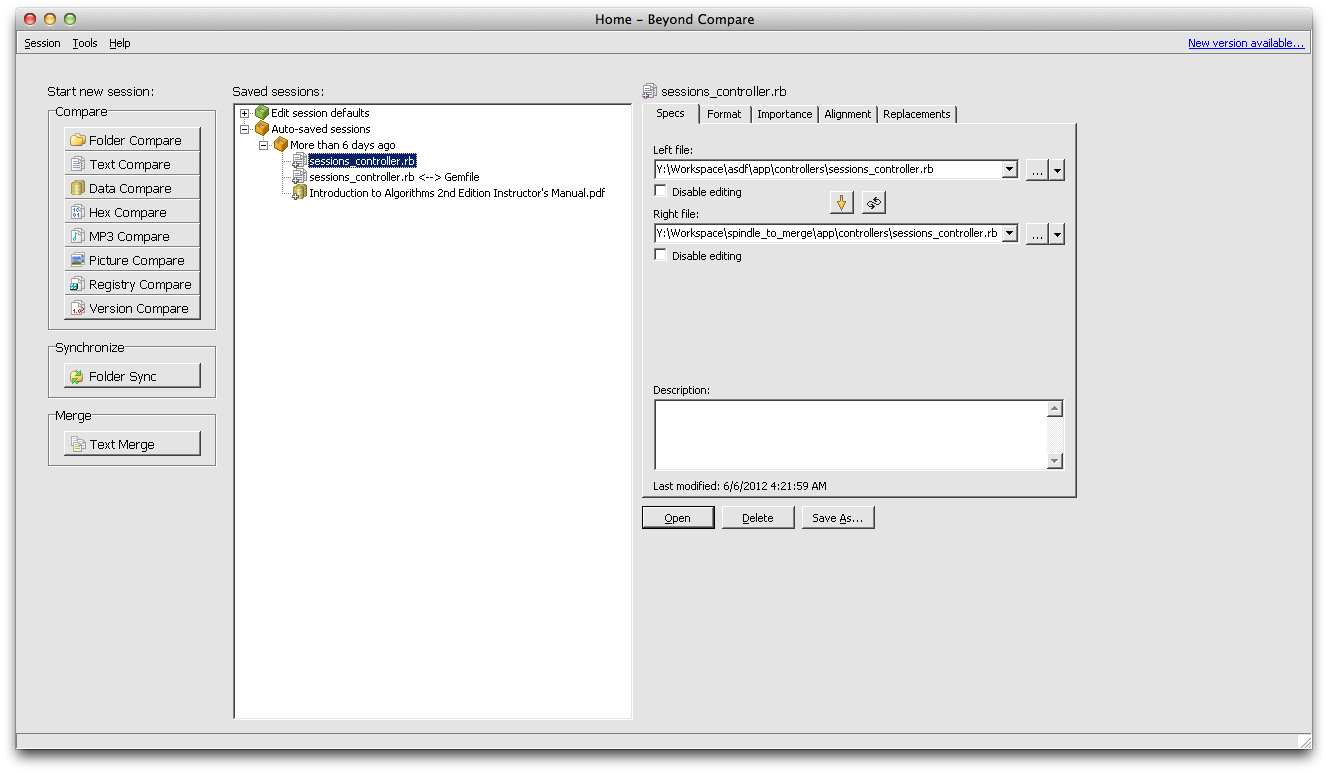
Task: Launch a Data Compare session
Action: [x=132, y=187]
